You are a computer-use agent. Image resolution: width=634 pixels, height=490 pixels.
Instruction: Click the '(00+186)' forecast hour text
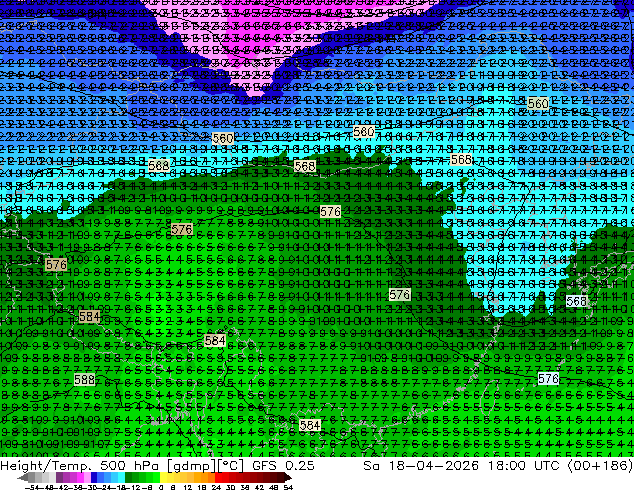(600, 466)
